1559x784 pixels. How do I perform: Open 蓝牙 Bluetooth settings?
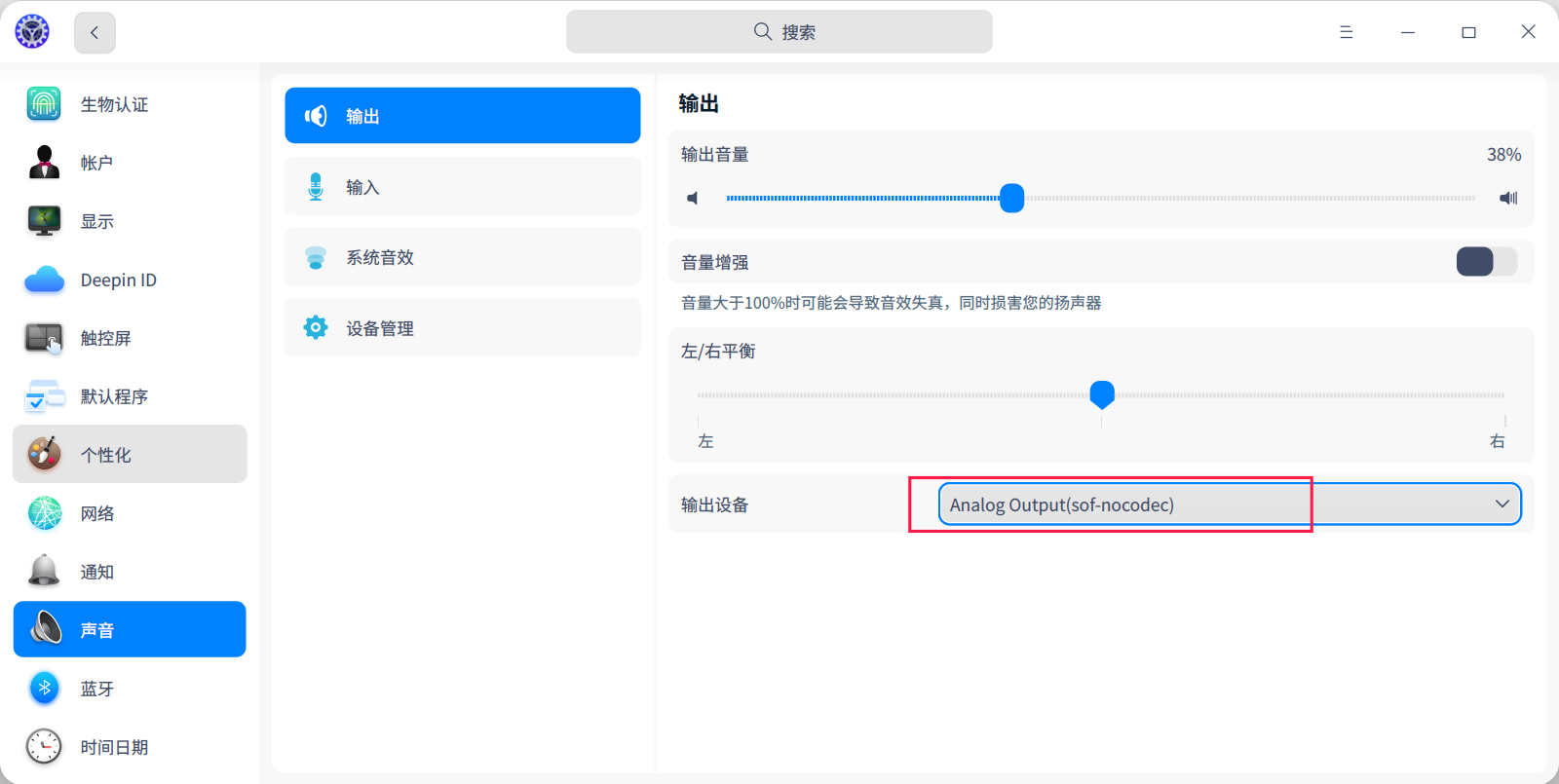[130, 689]
